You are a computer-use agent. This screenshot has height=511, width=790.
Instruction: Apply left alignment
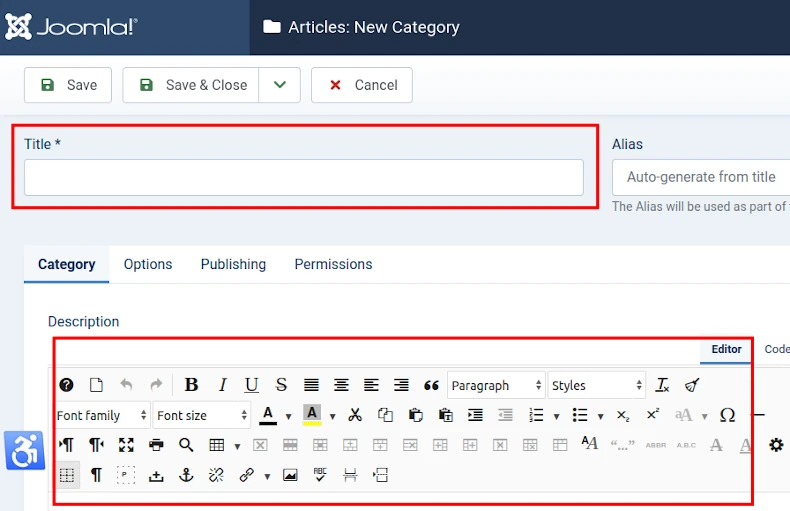pyautogui.click(x=371, y=386)
